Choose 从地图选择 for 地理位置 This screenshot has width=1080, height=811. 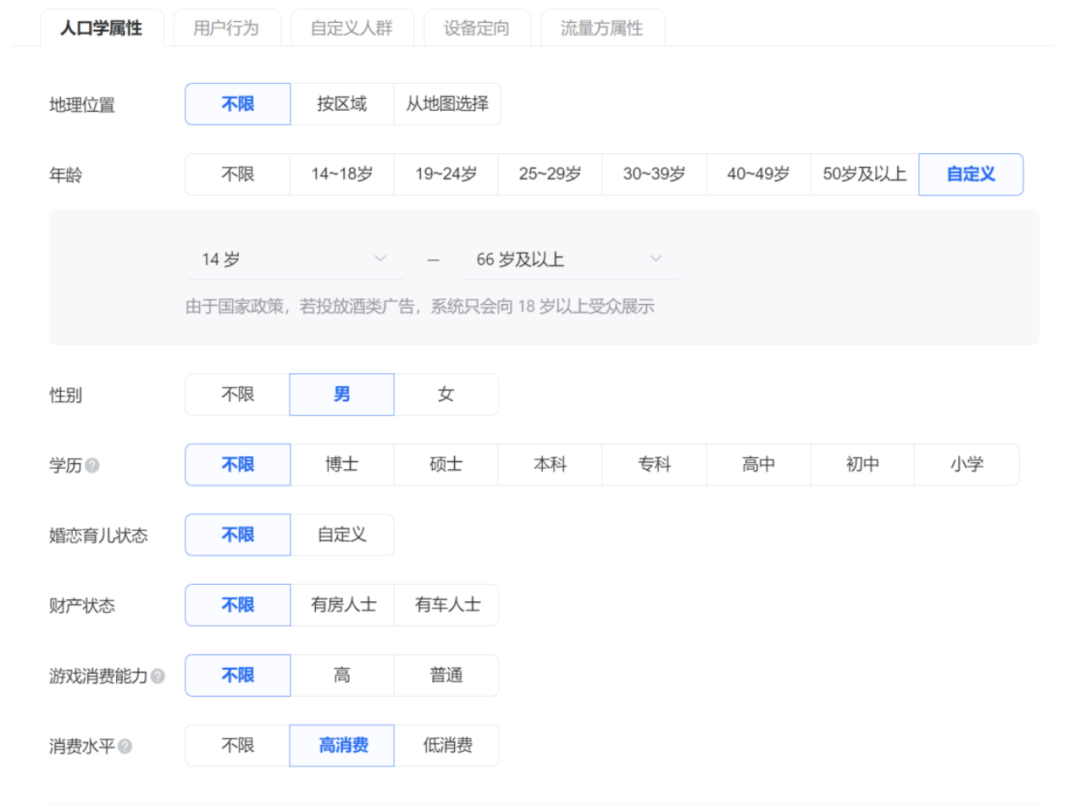[447, 104]
